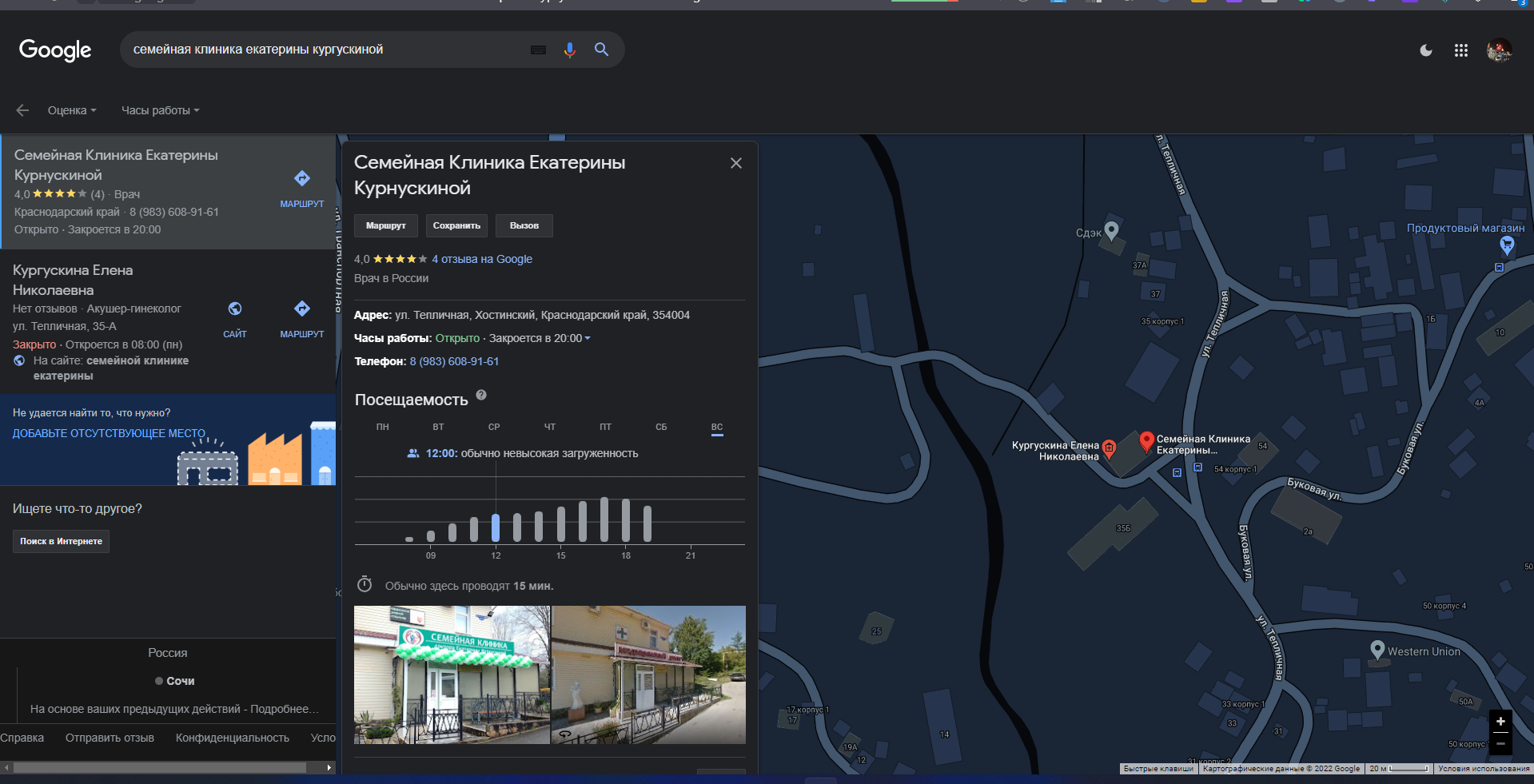This screenshot has width=1534, height=784.
Task: Click Конфиденциальность footer link
Action: click(233, 738)
